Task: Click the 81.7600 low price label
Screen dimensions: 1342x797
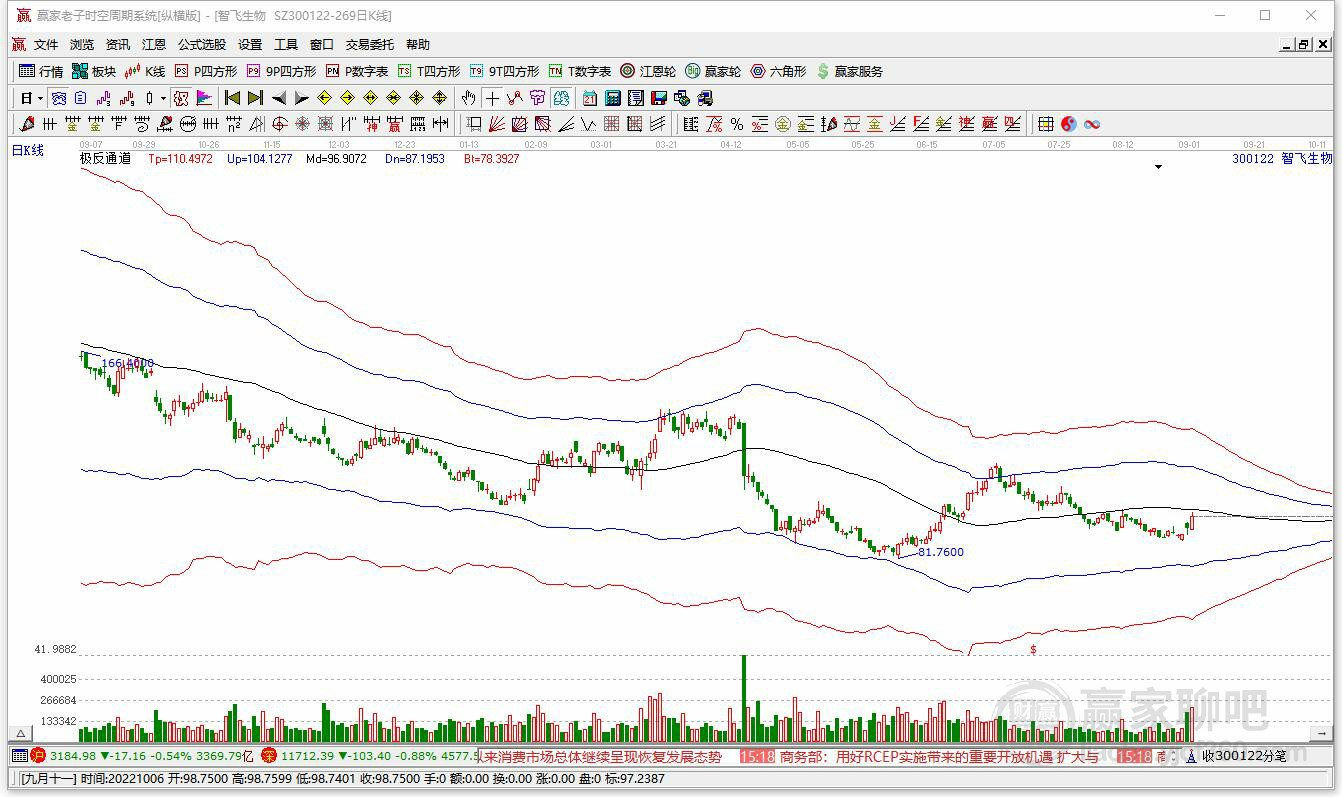Action: coord(941,552)
